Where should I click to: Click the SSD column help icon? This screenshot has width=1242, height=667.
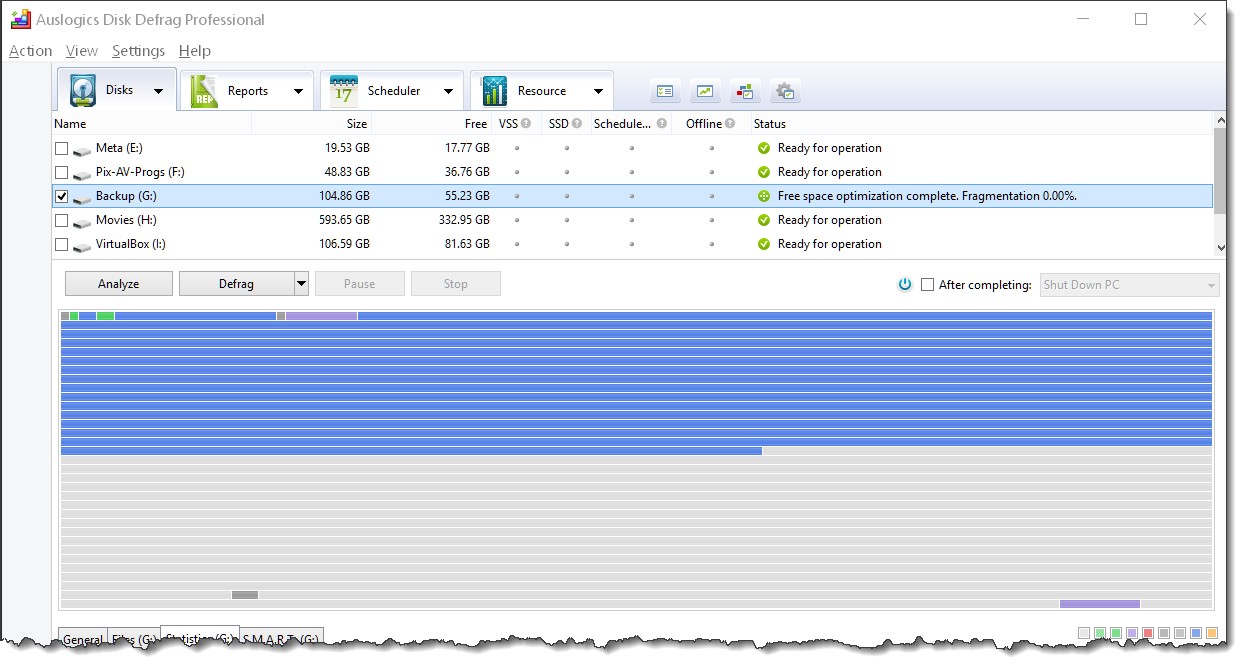[x=577, y=124]
